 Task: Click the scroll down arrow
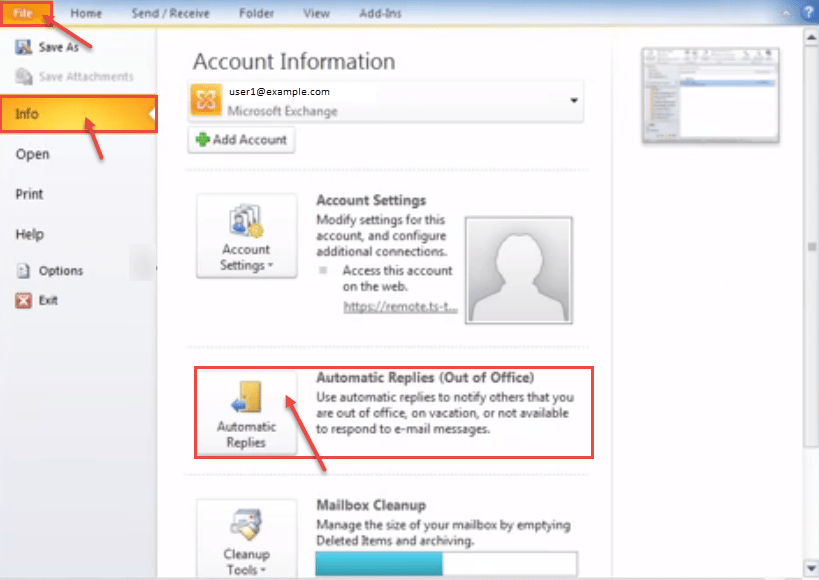(x=811, y=568)
